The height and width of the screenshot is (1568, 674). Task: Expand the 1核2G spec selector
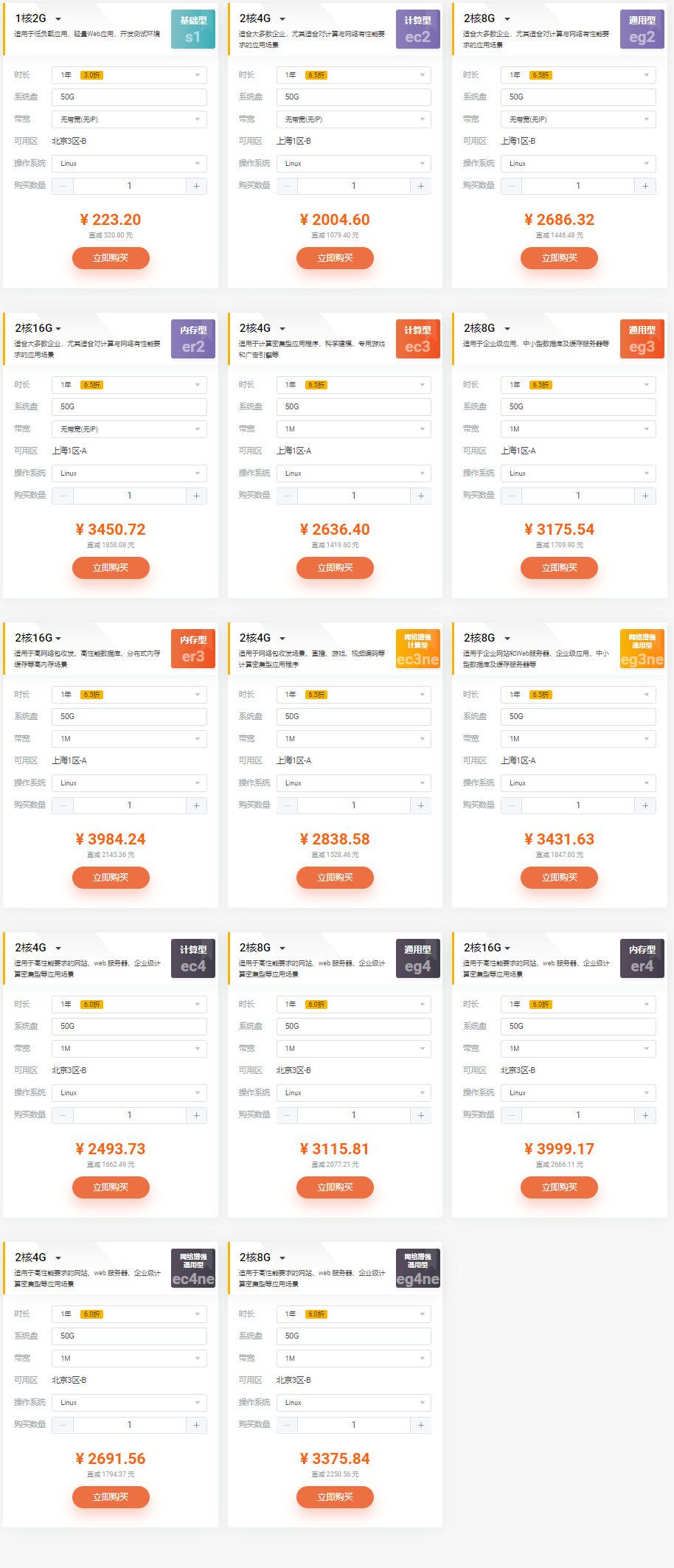[38, 18]
